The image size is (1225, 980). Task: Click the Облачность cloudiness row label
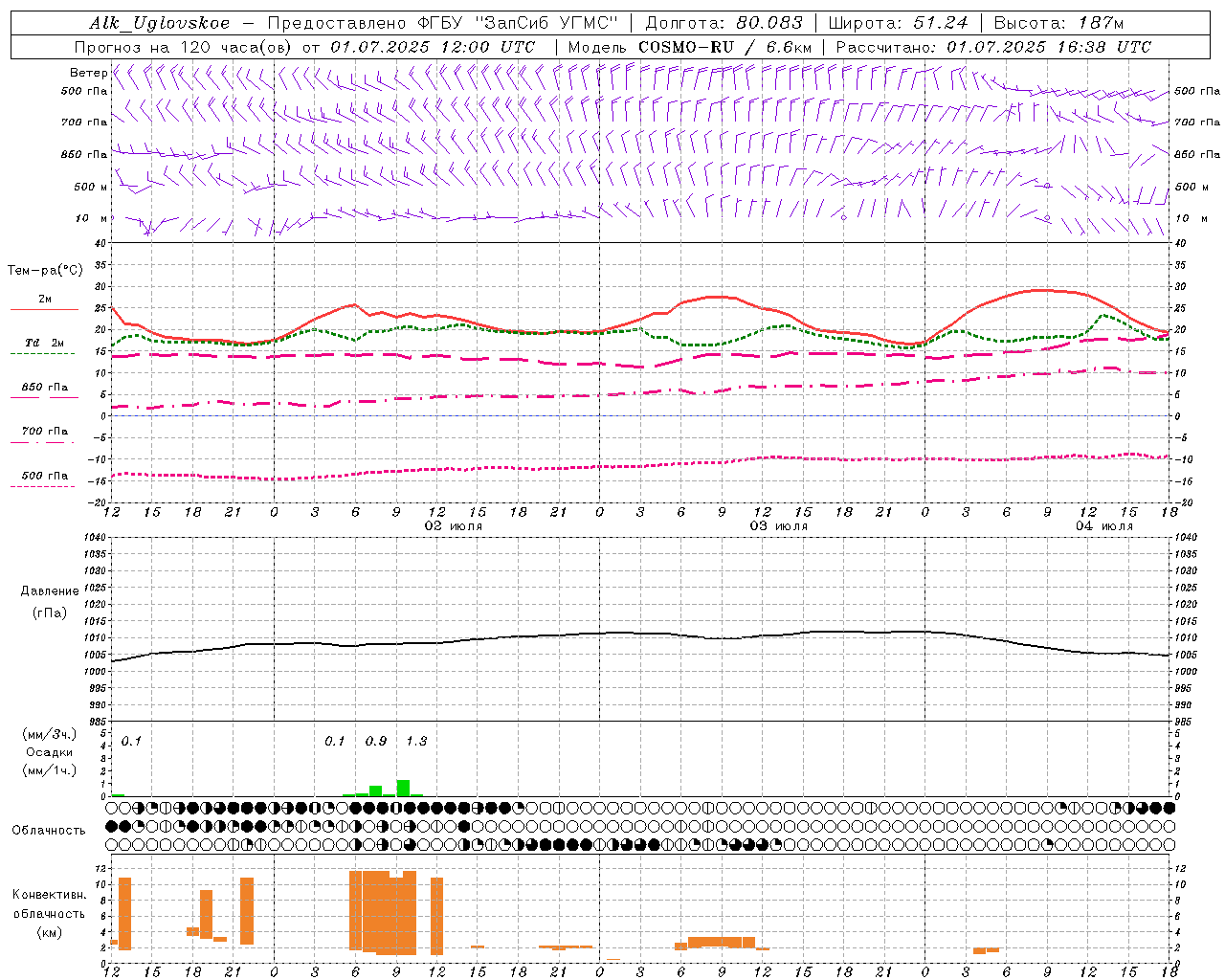49,830
